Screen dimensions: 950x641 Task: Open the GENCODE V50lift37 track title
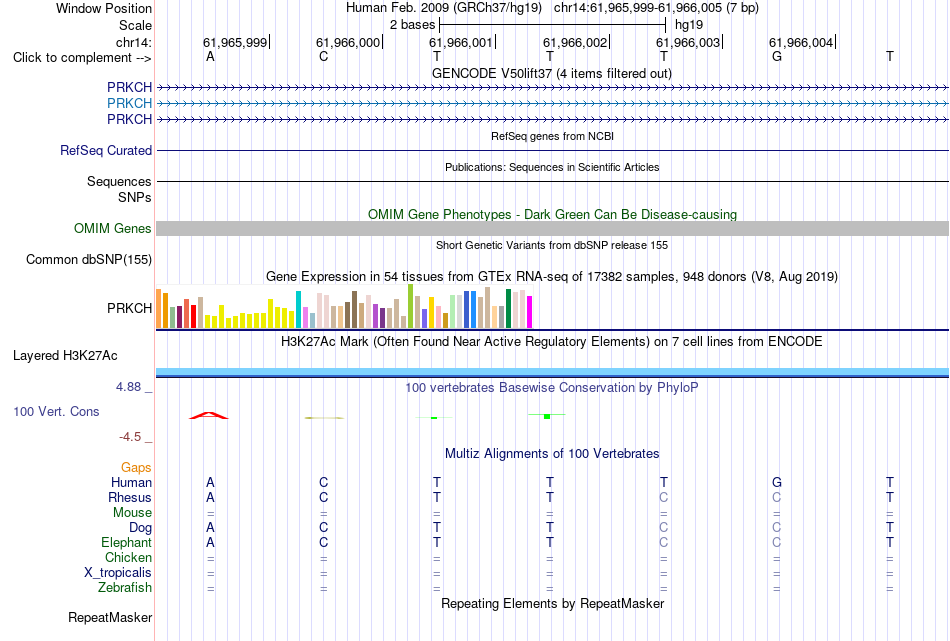[x=551, y=73]
